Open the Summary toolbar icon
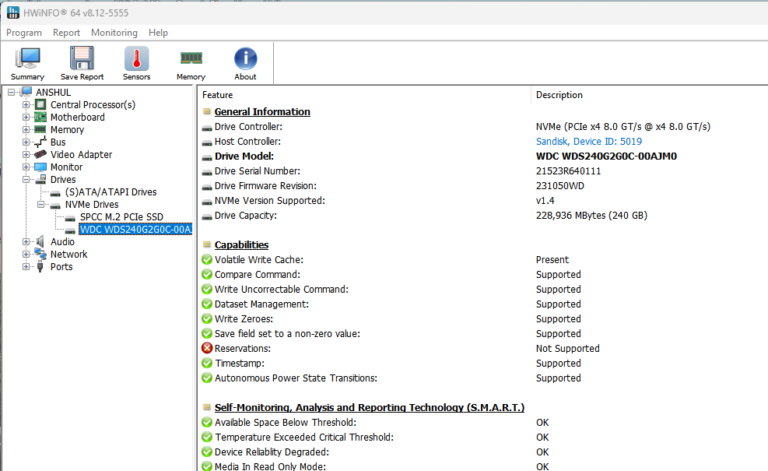Viewport: 768px width, 471px height. click(28, 59)
